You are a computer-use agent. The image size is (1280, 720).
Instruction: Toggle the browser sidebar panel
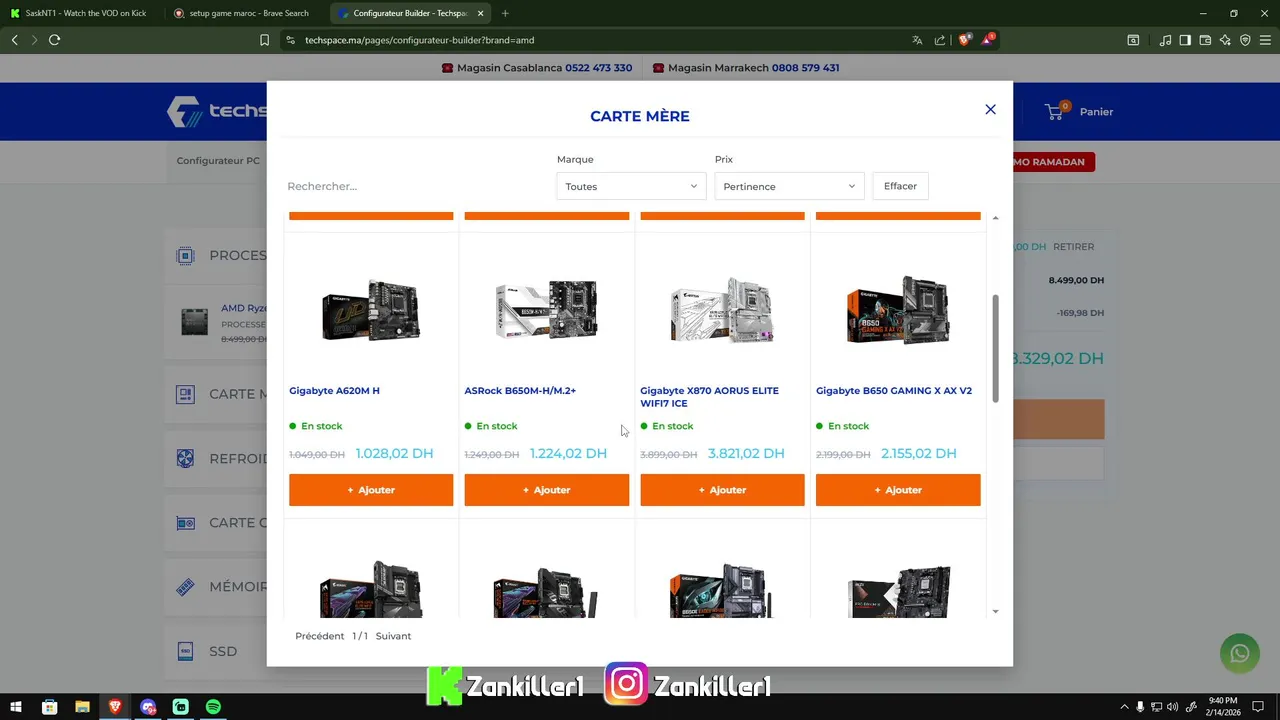[1185, 40]
